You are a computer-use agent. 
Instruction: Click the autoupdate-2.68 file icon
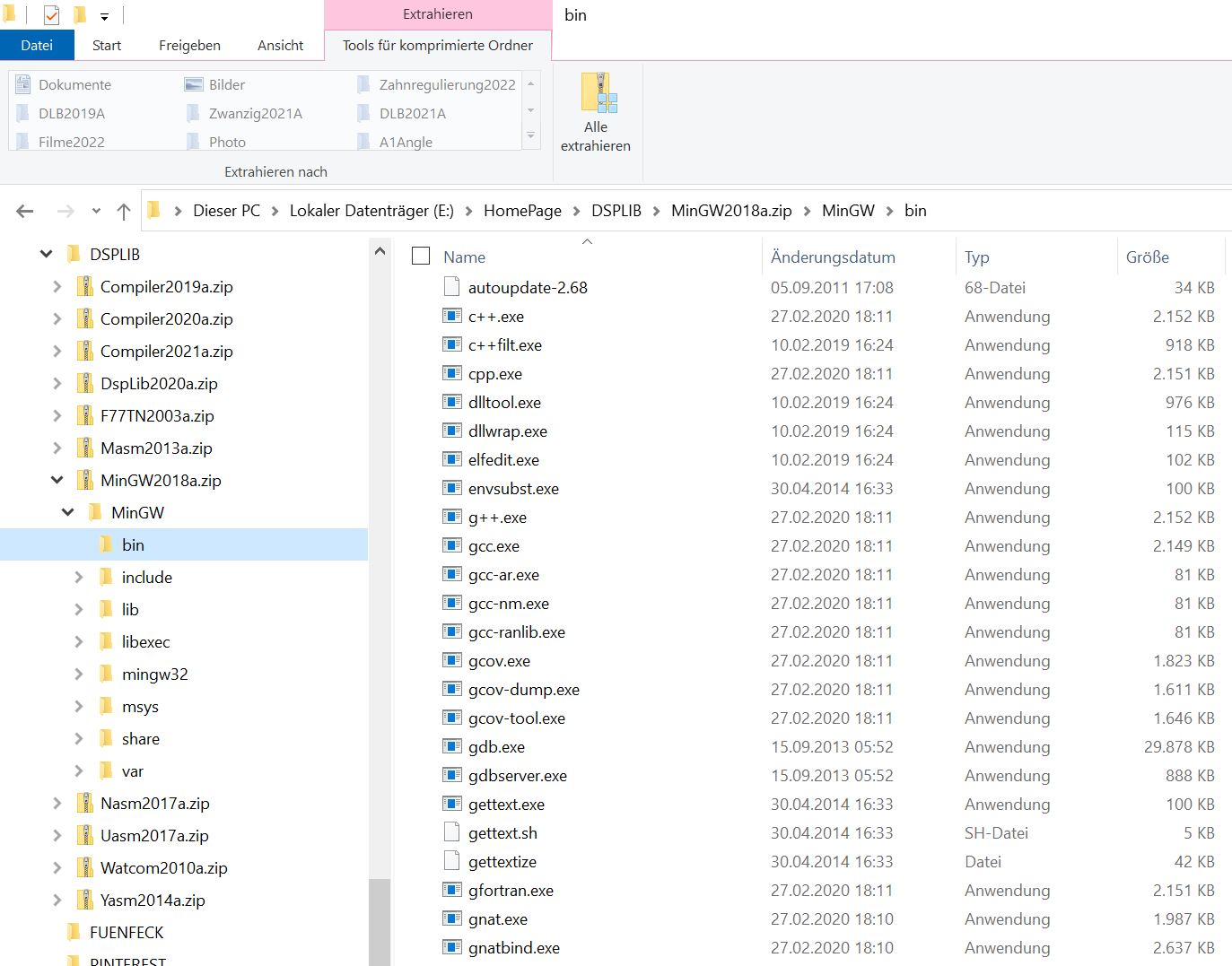click(452, 287)
